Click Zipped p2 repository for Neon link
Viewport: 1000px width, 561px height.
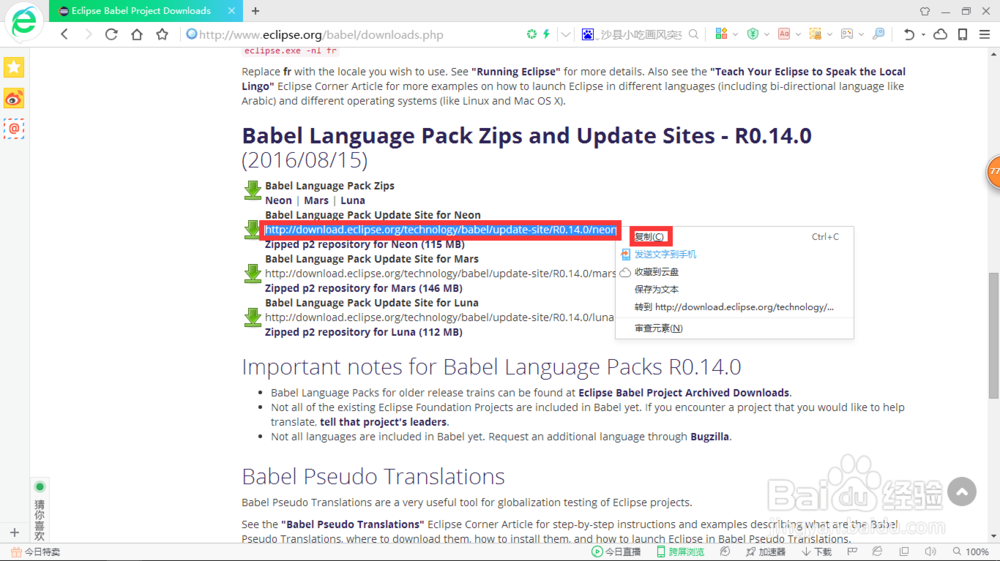point(365,244)
